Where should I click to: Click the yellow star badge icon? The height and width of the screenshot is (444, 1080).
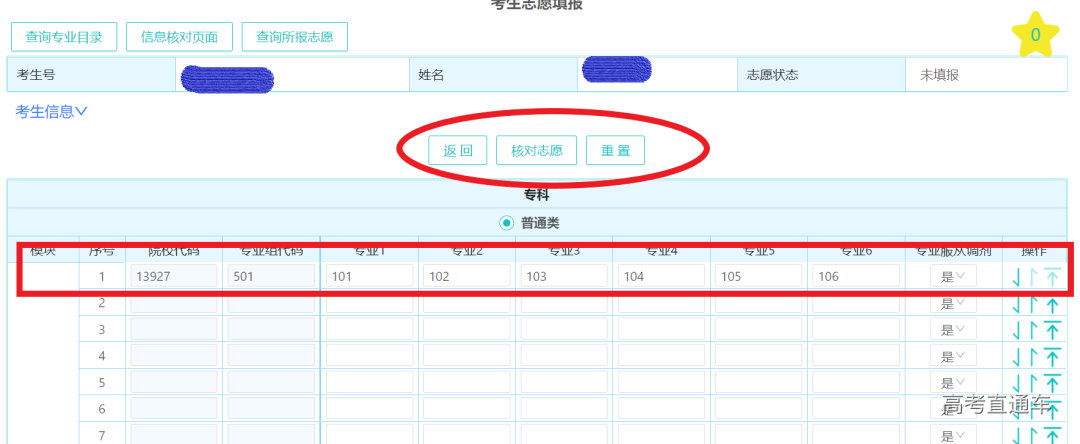click(1035, 35)
